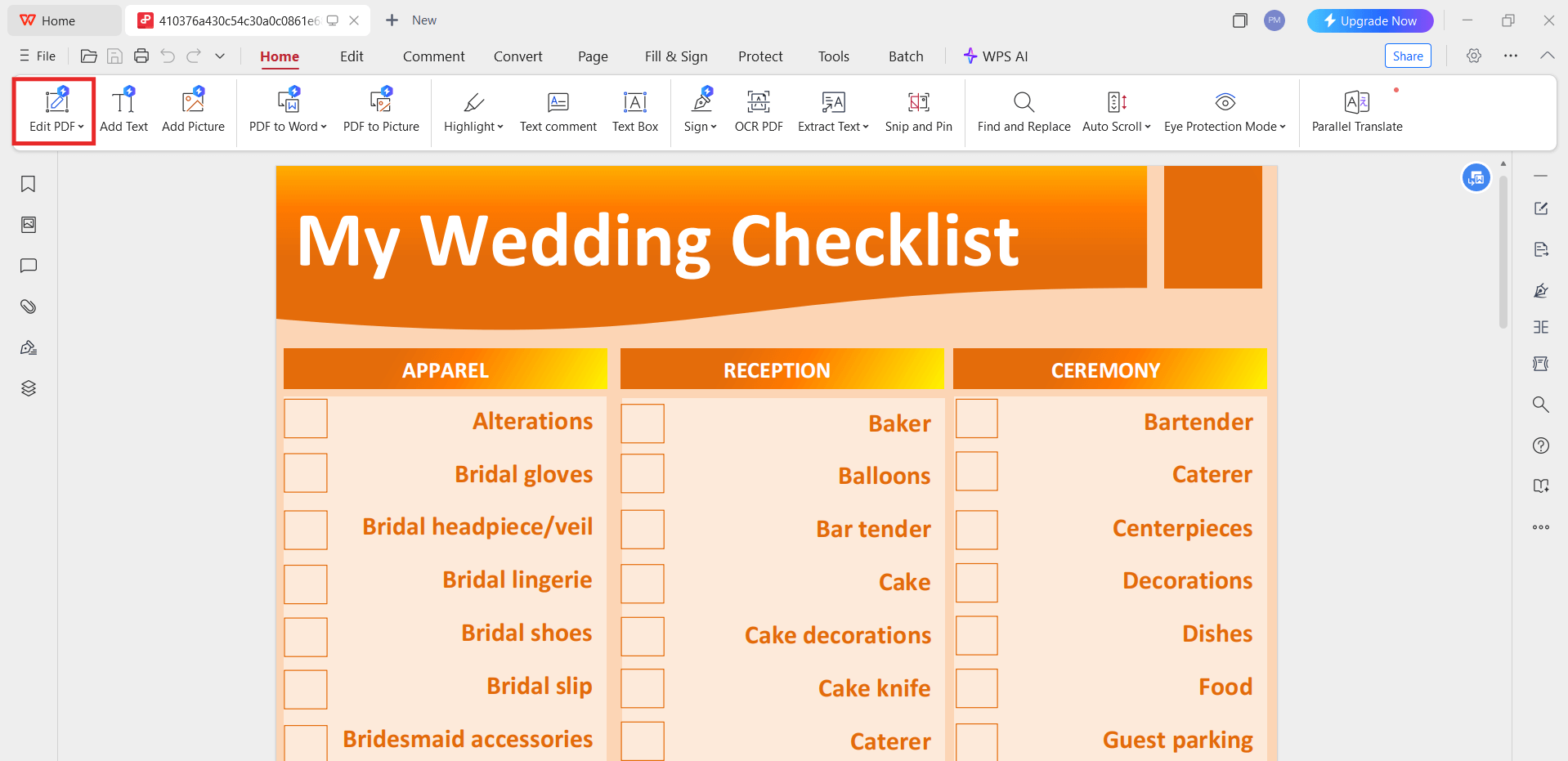Open the more options ellipsis menu

(1511, 56)
